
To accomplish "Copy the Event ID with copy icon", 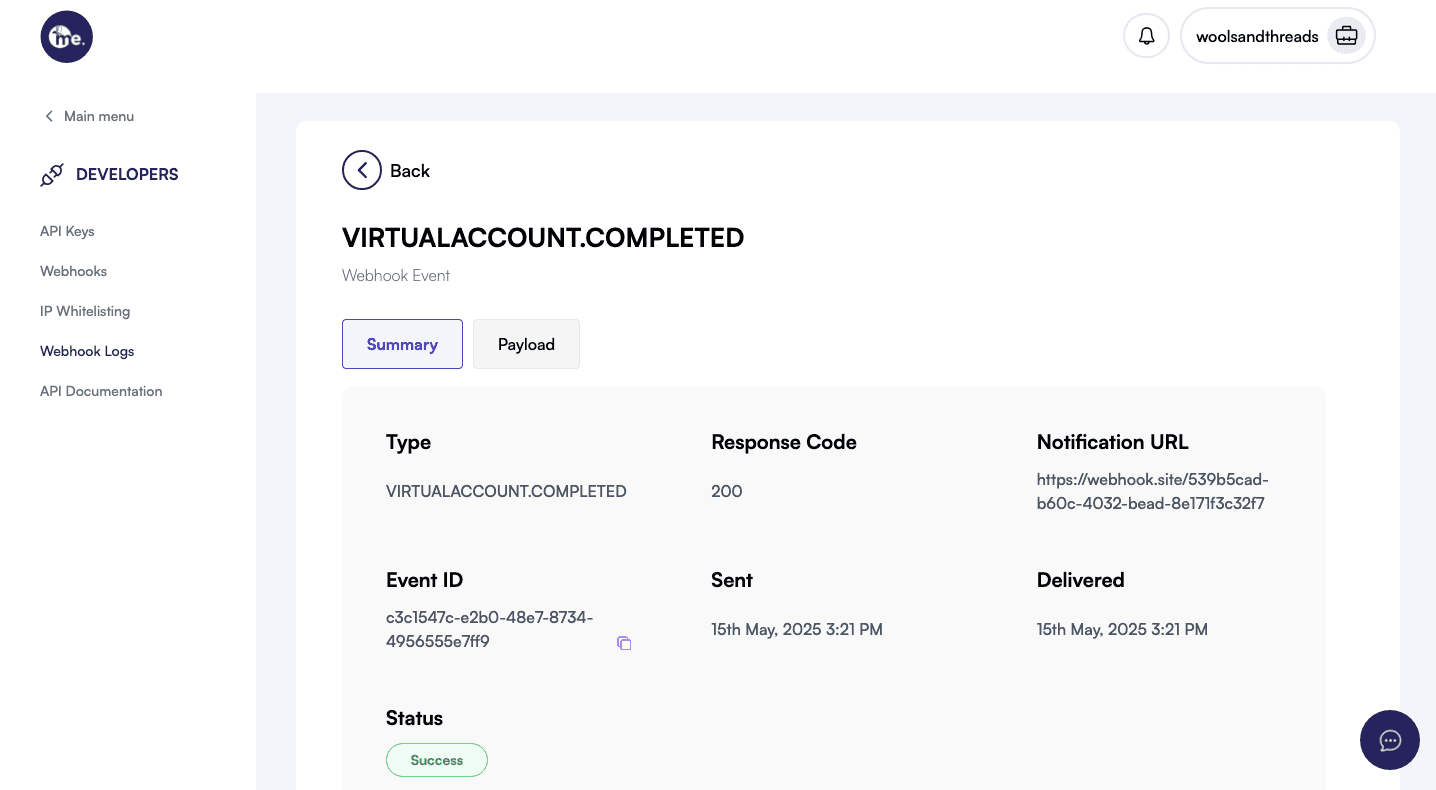I will (624, 643).
